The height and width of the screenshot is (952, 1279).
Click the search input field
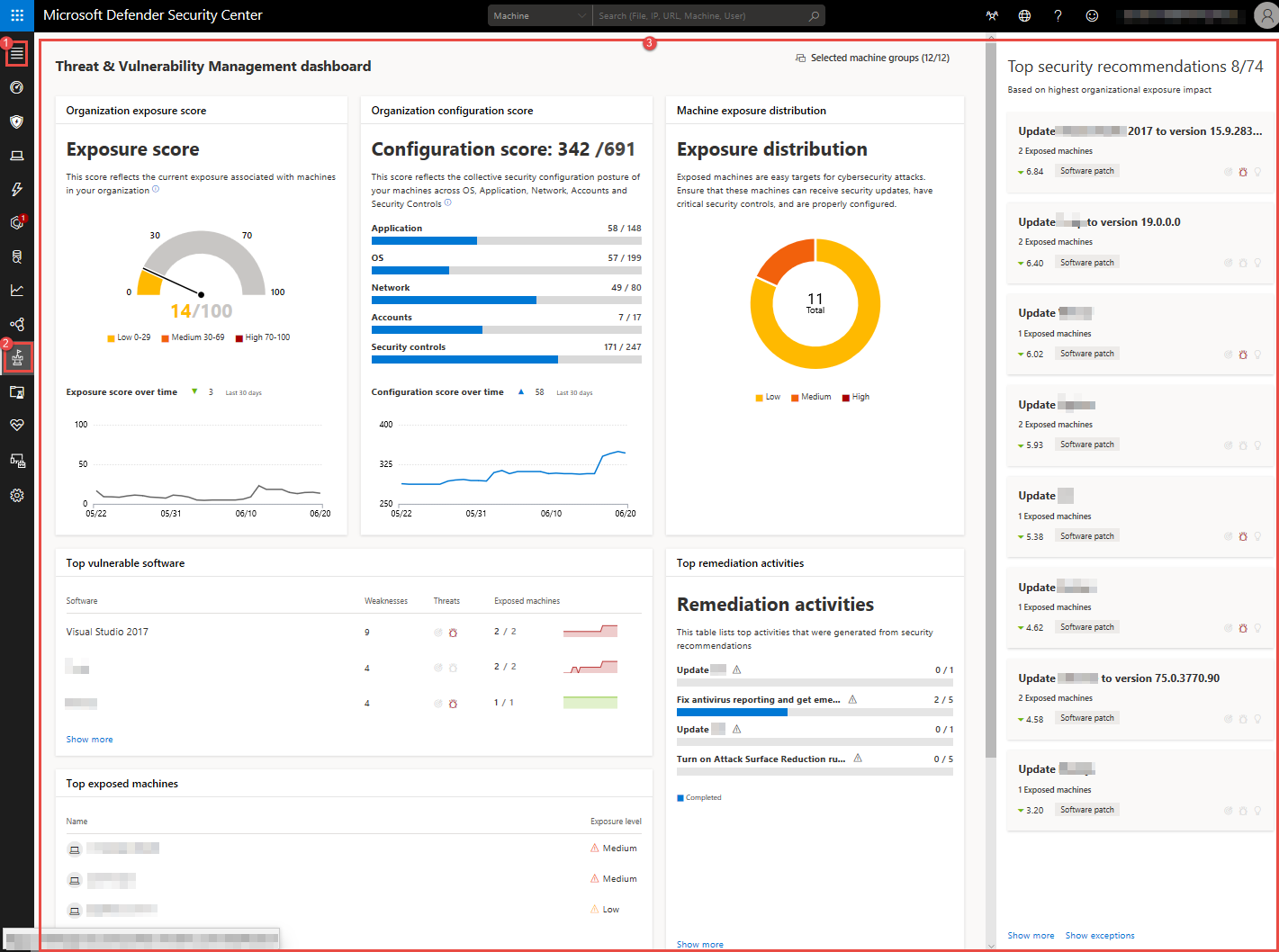point(698,15)
